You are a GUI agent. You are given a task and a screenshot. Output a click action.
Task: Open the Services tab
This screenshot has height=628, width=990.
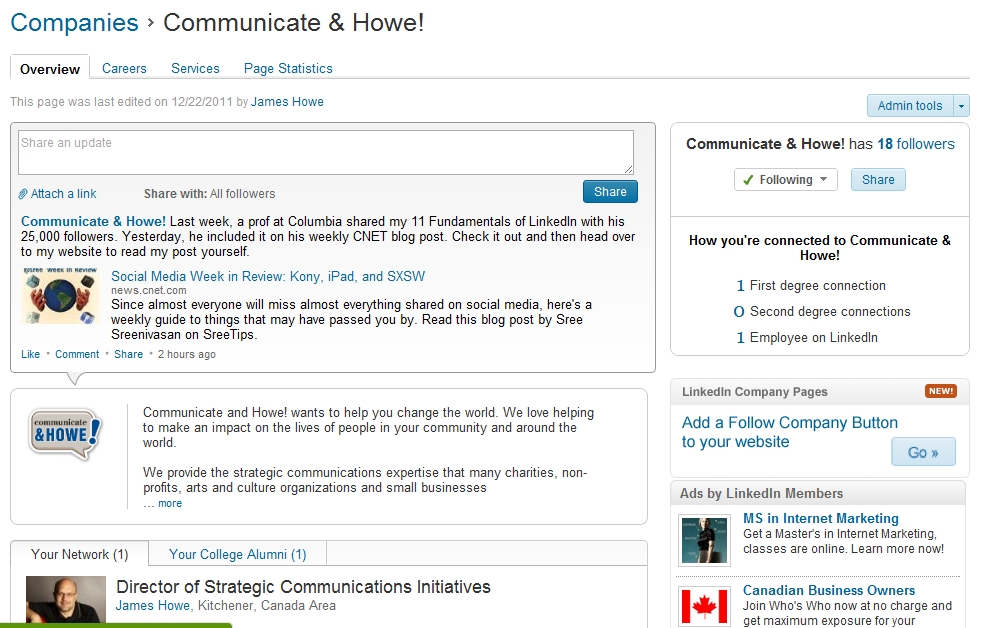195,68
